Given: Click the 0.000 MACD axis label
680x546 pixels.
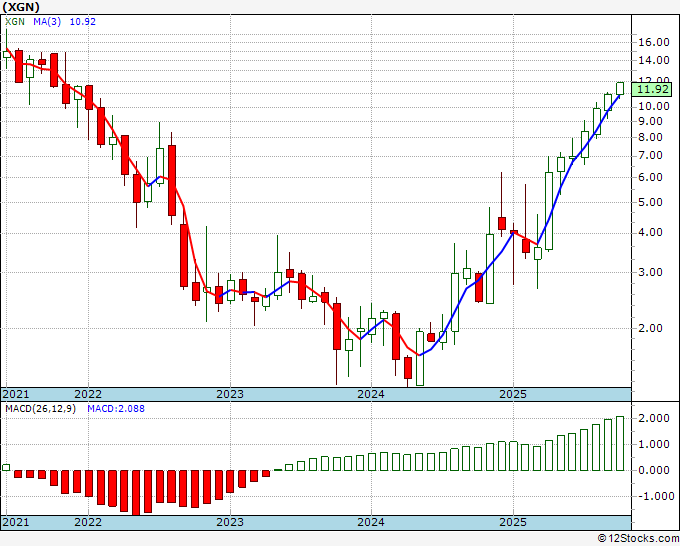Looking at the screenshot, I should tap(654, 471).
